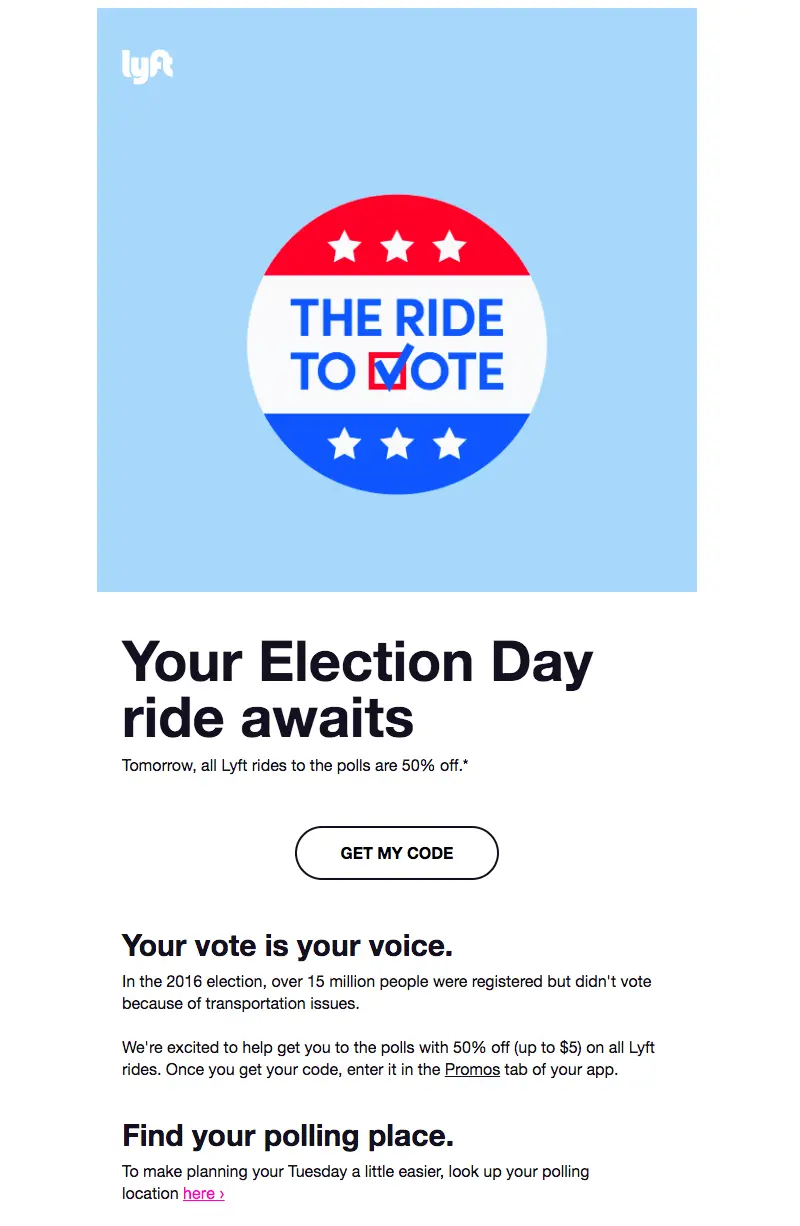
Task: Click the left star in red band
Action: pos(344,246)
